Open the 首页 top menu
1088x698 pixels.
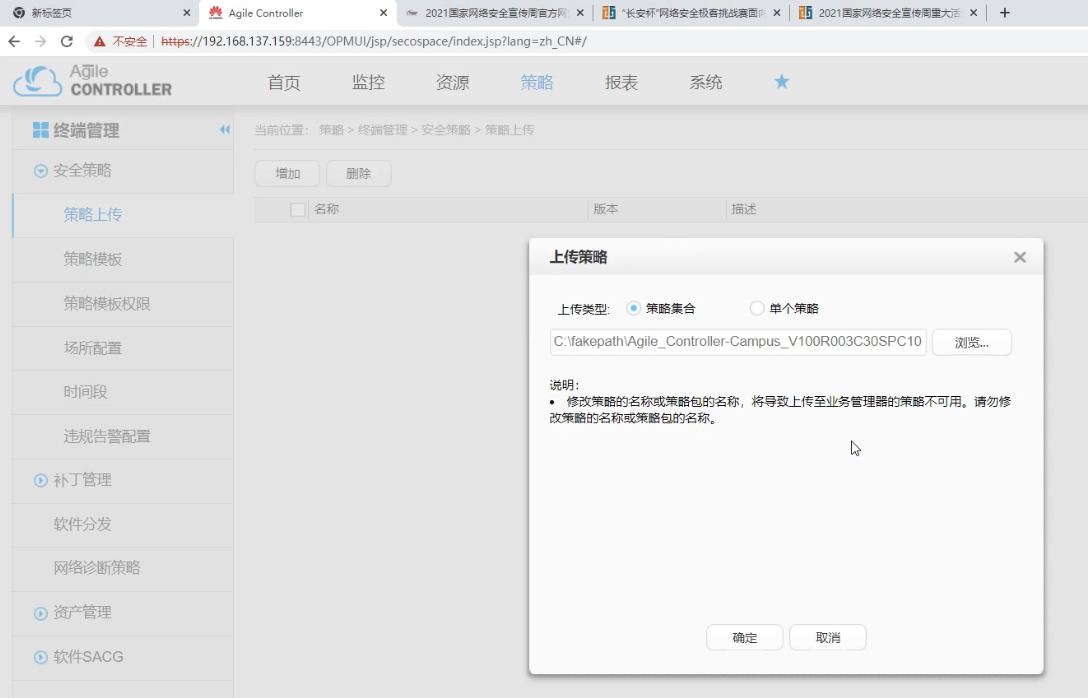click(x=284, y=83)
